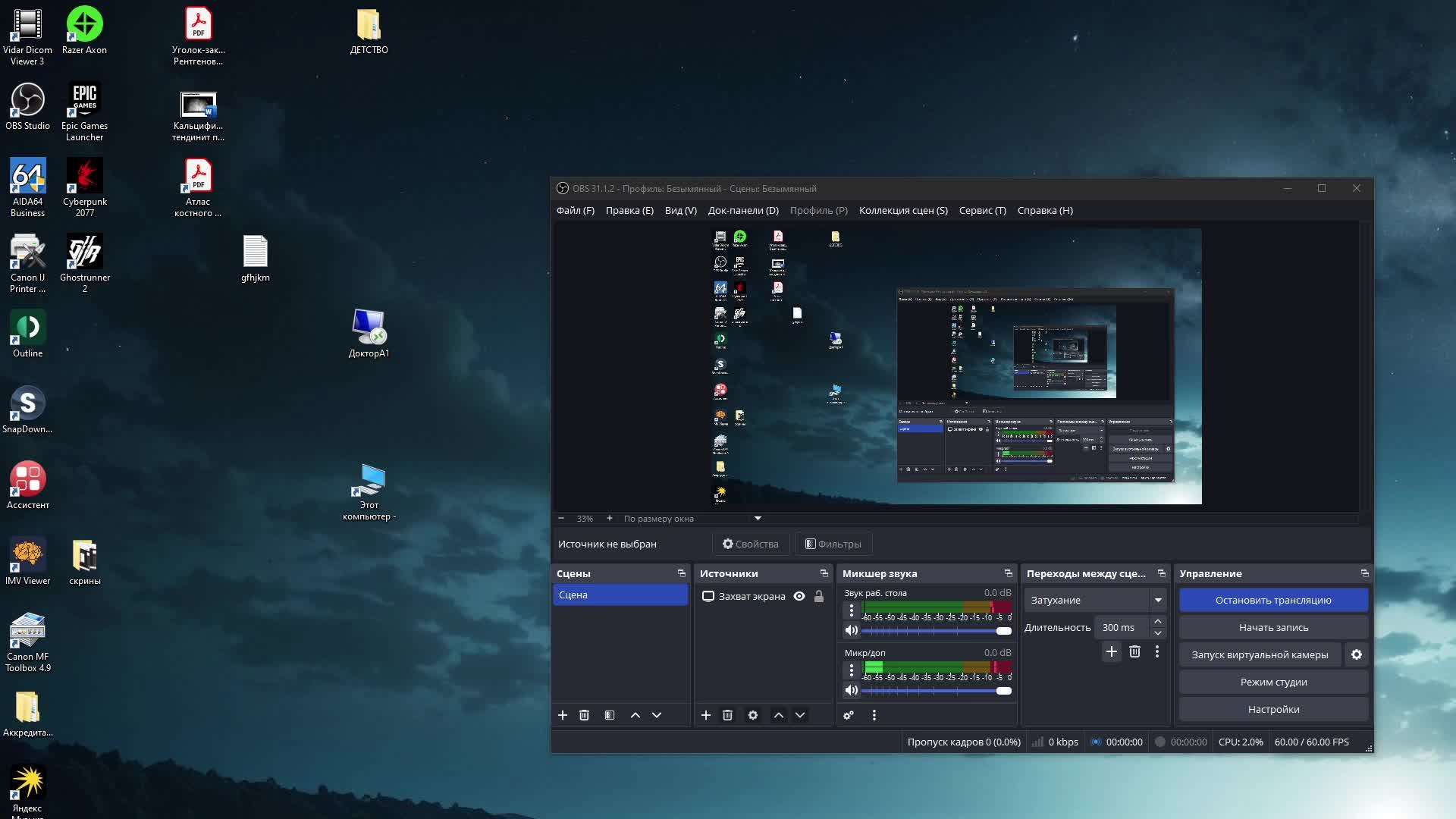This screenshot has width=1456, height=819.
Task: Add a new scene with plus icon
Action: (563, 715)
